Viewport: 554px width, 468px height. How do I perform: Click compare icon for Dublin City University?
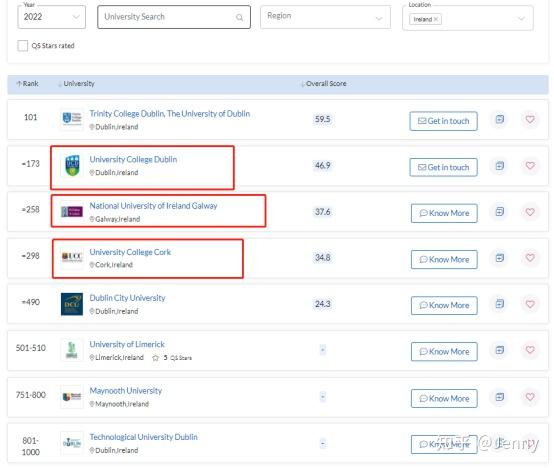[x=500, y=304]
